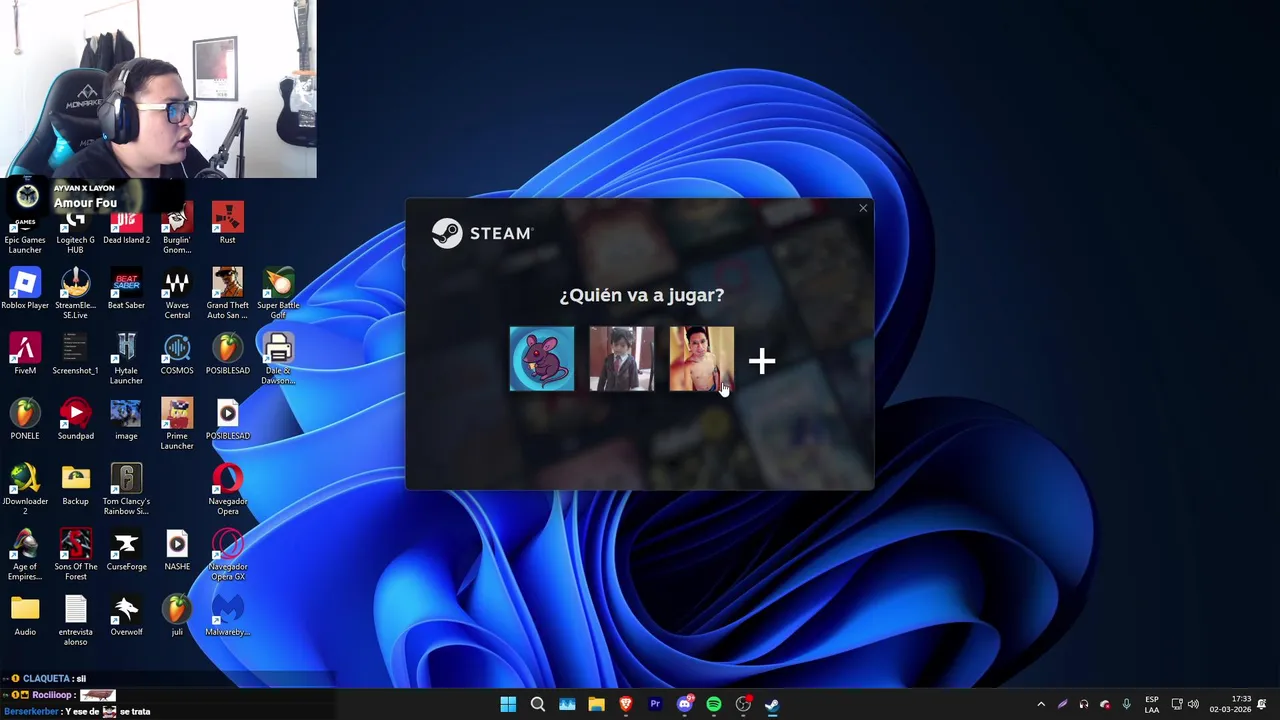The image size is (1280, 720).
Task: Click the microphone icon in system tray
Action: [x=1127, y=704]
